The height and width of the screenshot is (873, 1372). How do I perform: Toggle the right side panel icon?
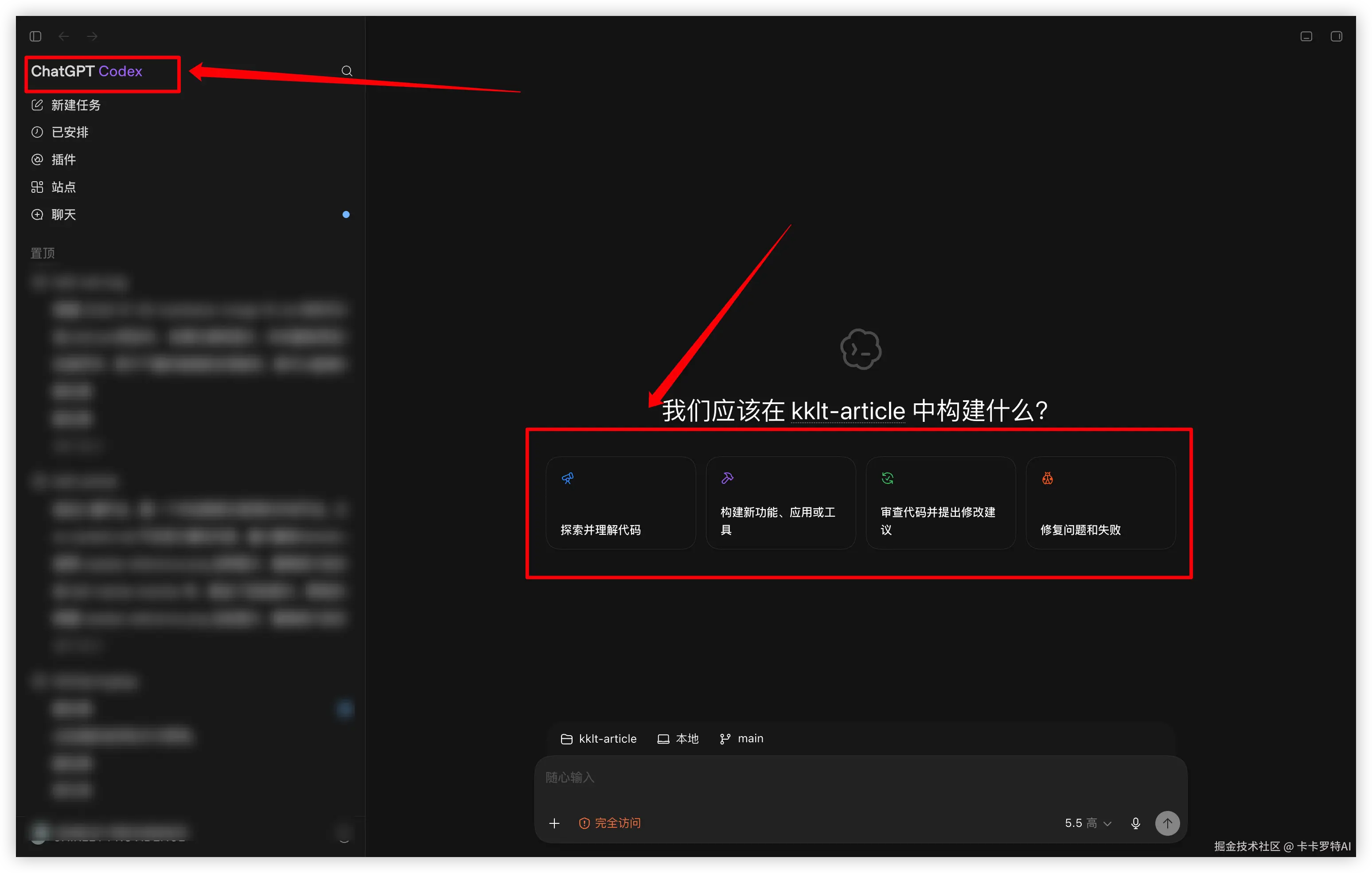tap(1336, 36)
